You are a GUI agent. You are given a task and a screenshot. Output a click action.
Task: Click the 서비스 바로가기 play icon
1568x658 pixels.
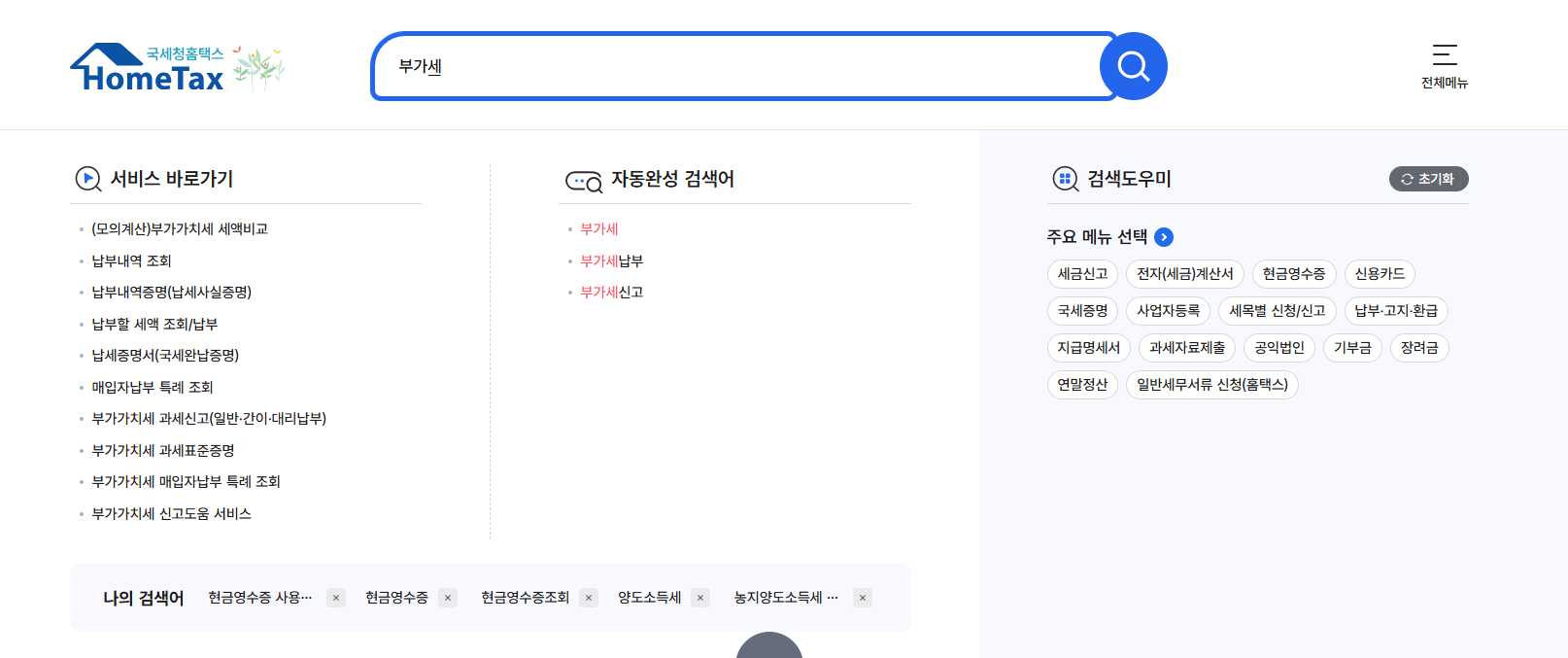(x=88, y=179)
